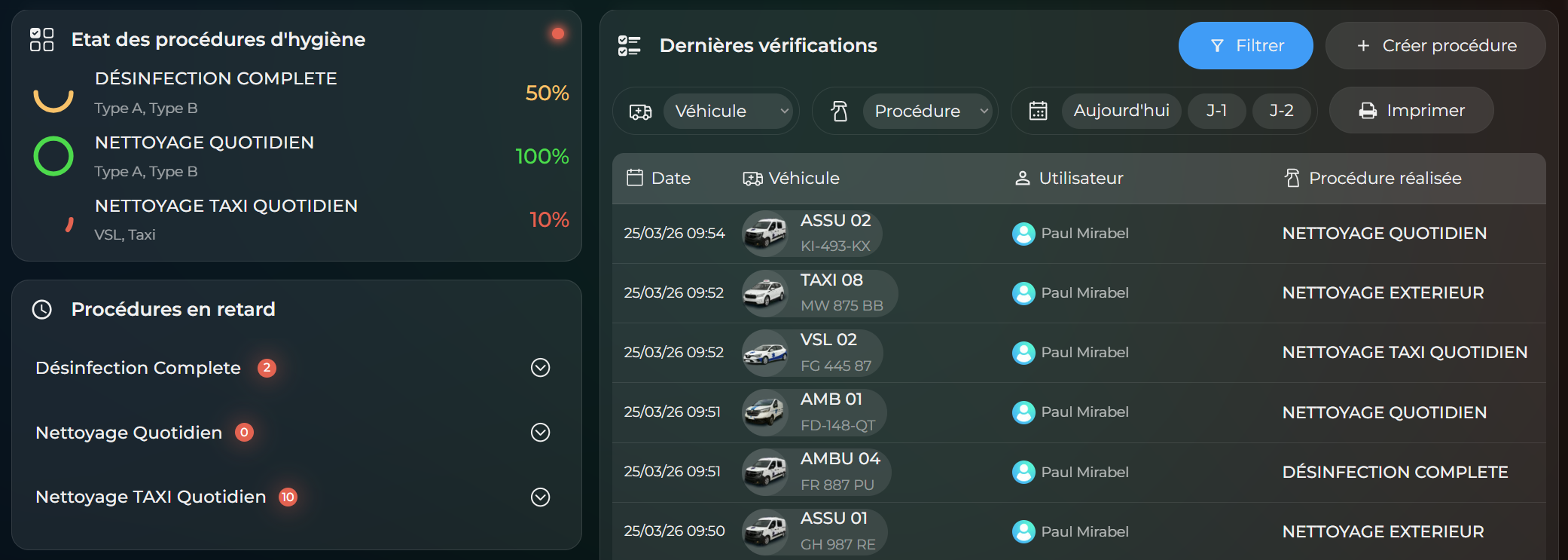The image size is (1568, 560).
Task: Click the user icon in Utilisateur header
Action: 1023,179
